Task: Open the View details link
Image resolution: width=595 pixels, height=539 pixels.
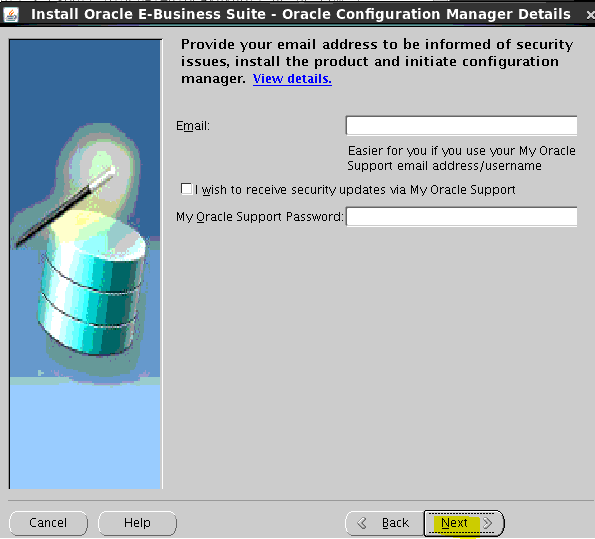Action: coord(292,79)
